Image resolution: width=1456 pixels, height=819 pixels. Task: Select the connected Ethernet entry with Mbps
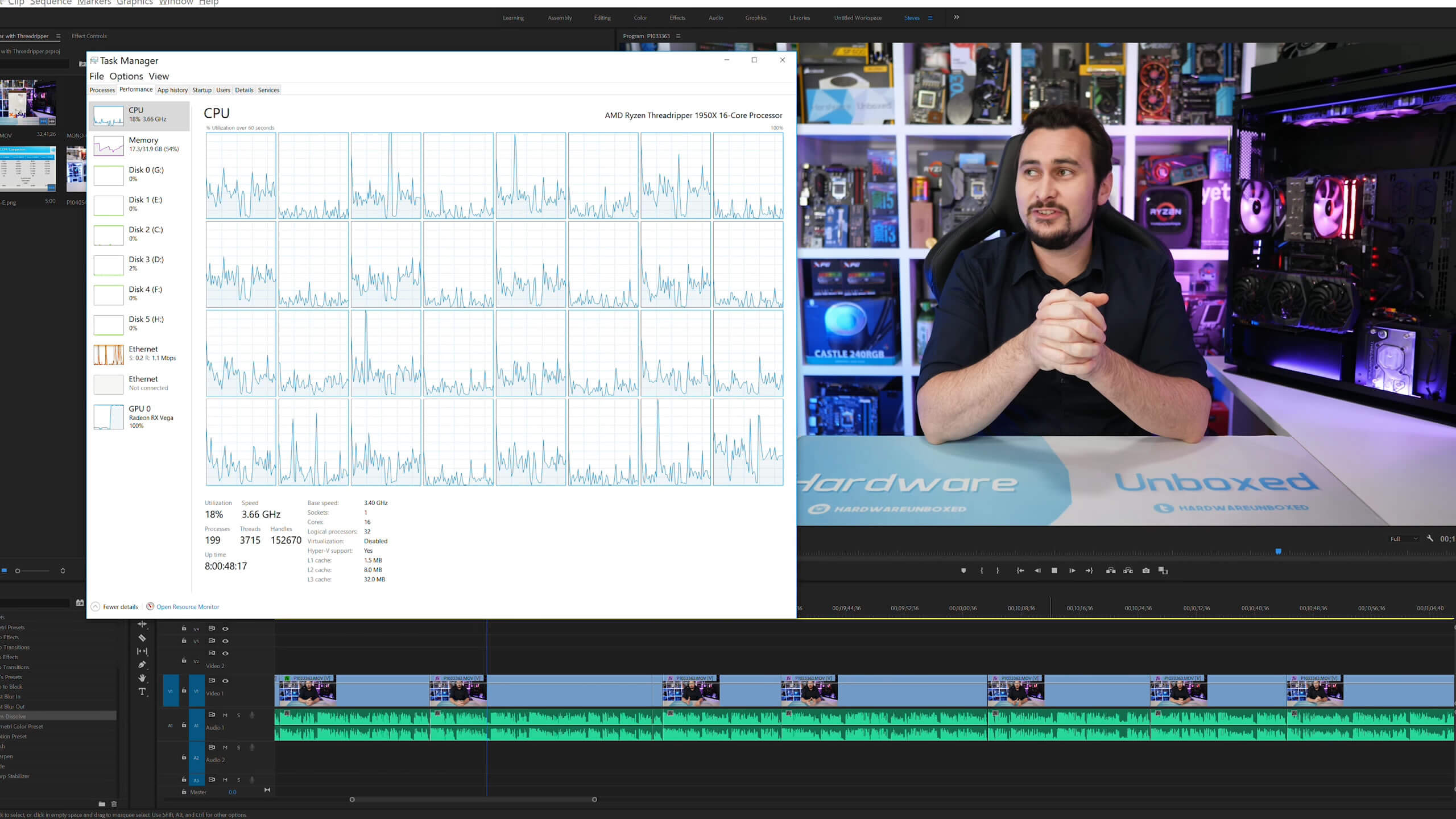(x=139, y=354)
